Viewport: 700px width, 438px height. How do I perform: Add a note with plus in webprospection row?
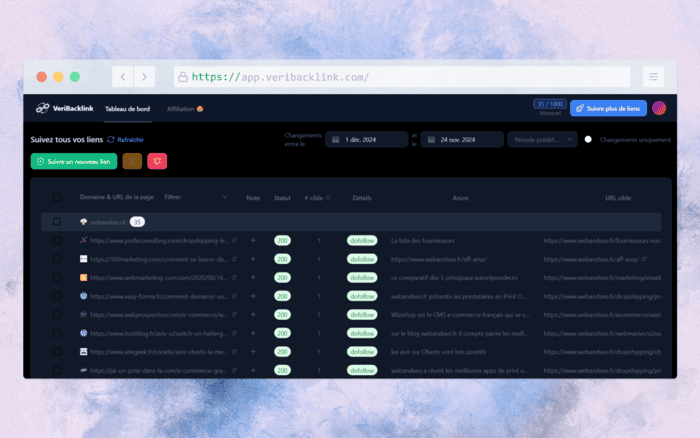point(253,315)
